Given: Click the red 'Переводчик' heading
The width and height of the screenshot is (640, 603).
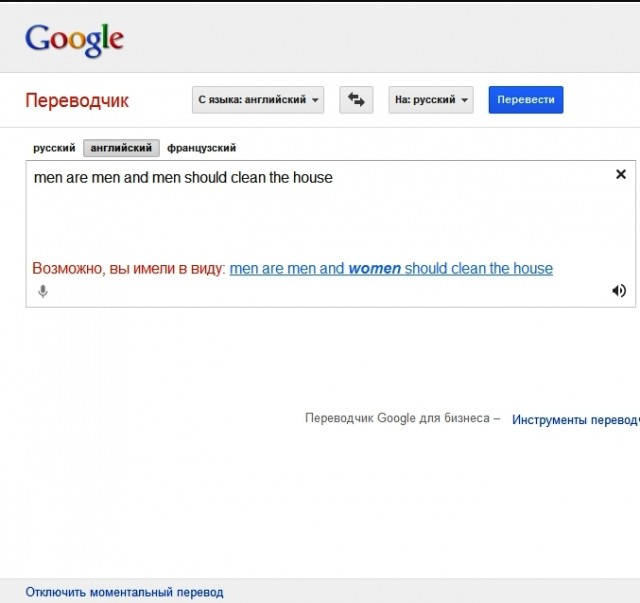Looking at the screenshot, I should tap(77, 101).
